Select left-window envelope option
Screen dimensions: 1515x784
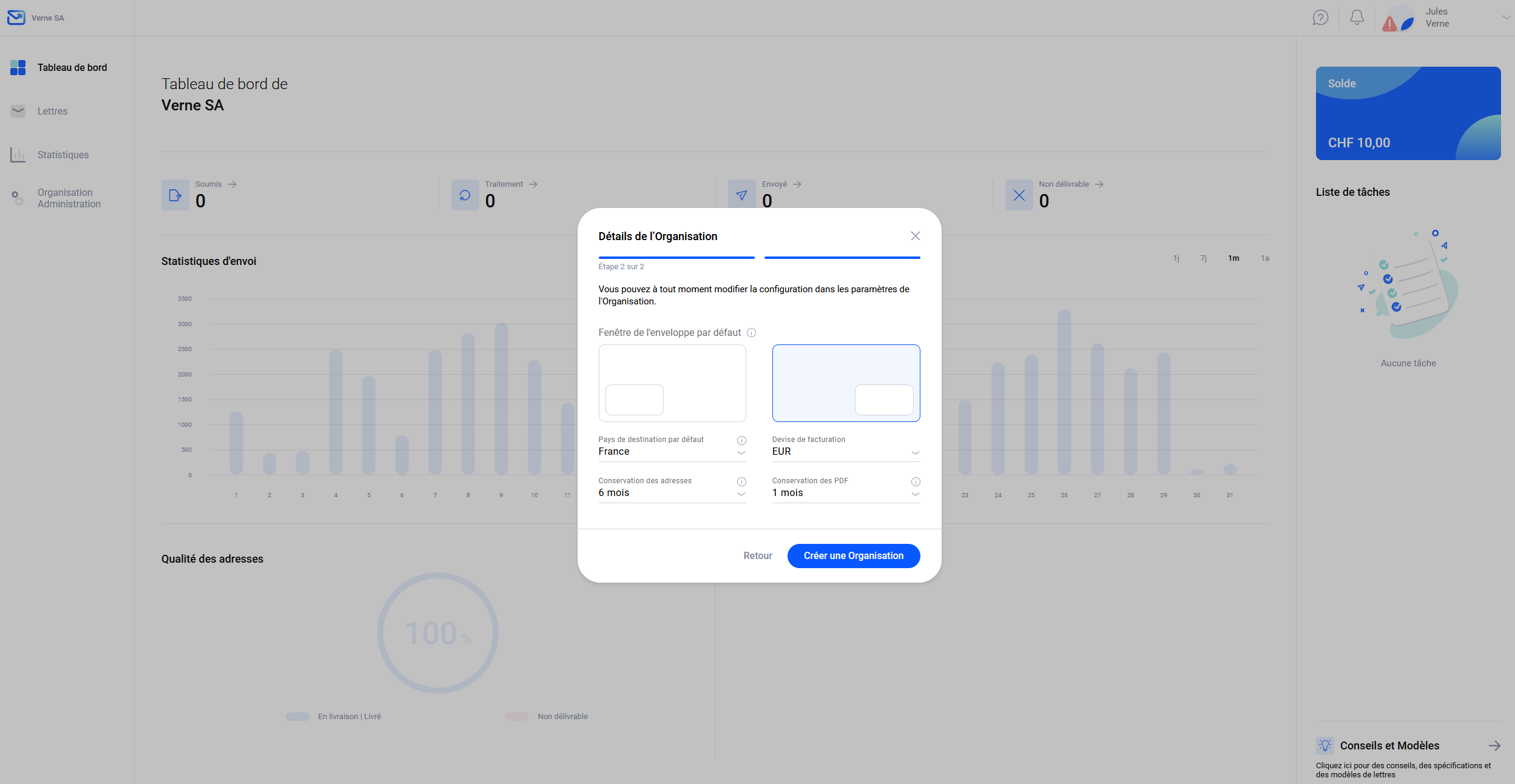(x=672, y=383)
